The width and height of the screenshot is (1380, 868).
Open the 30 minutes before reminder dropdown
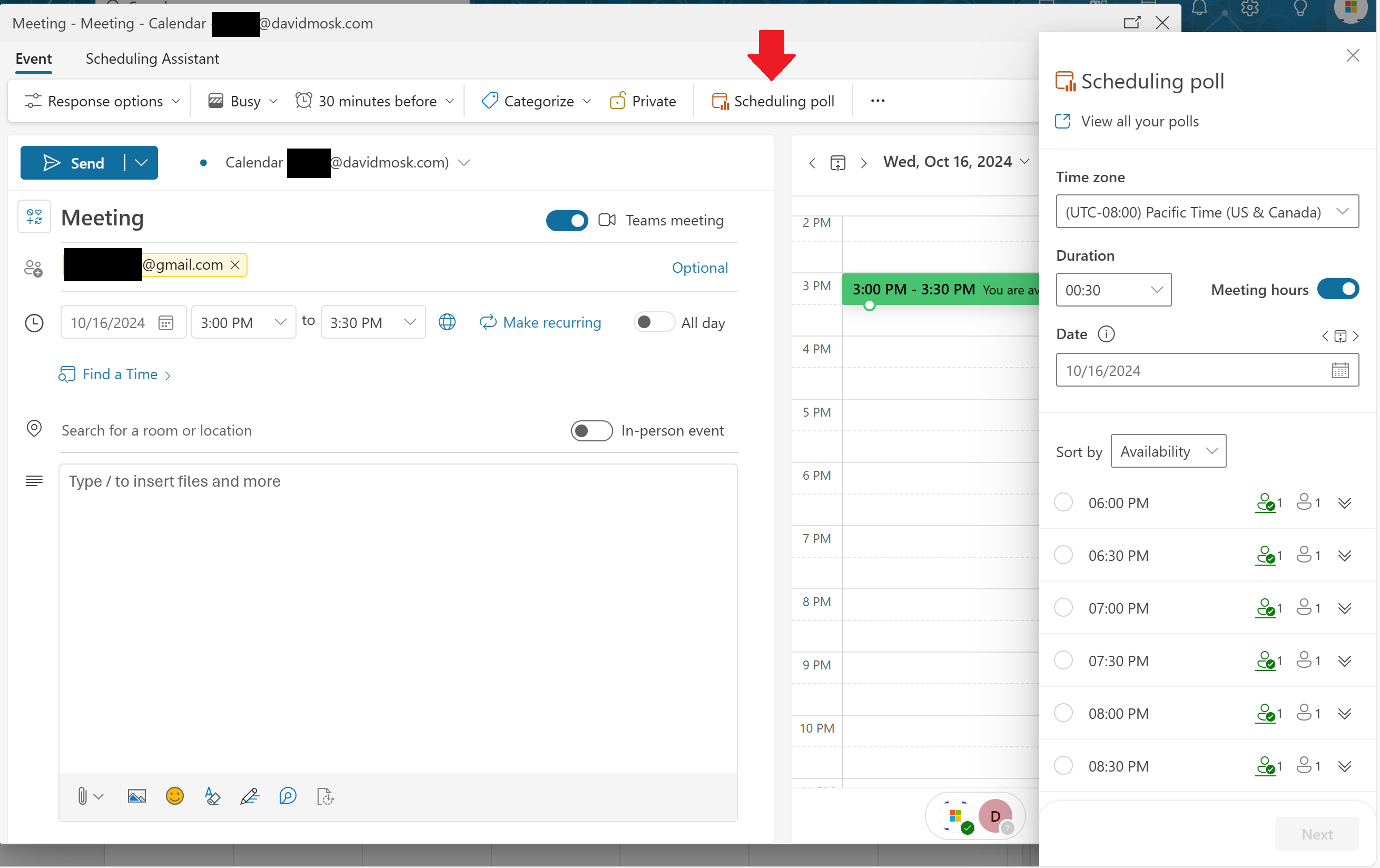point(375,102)
